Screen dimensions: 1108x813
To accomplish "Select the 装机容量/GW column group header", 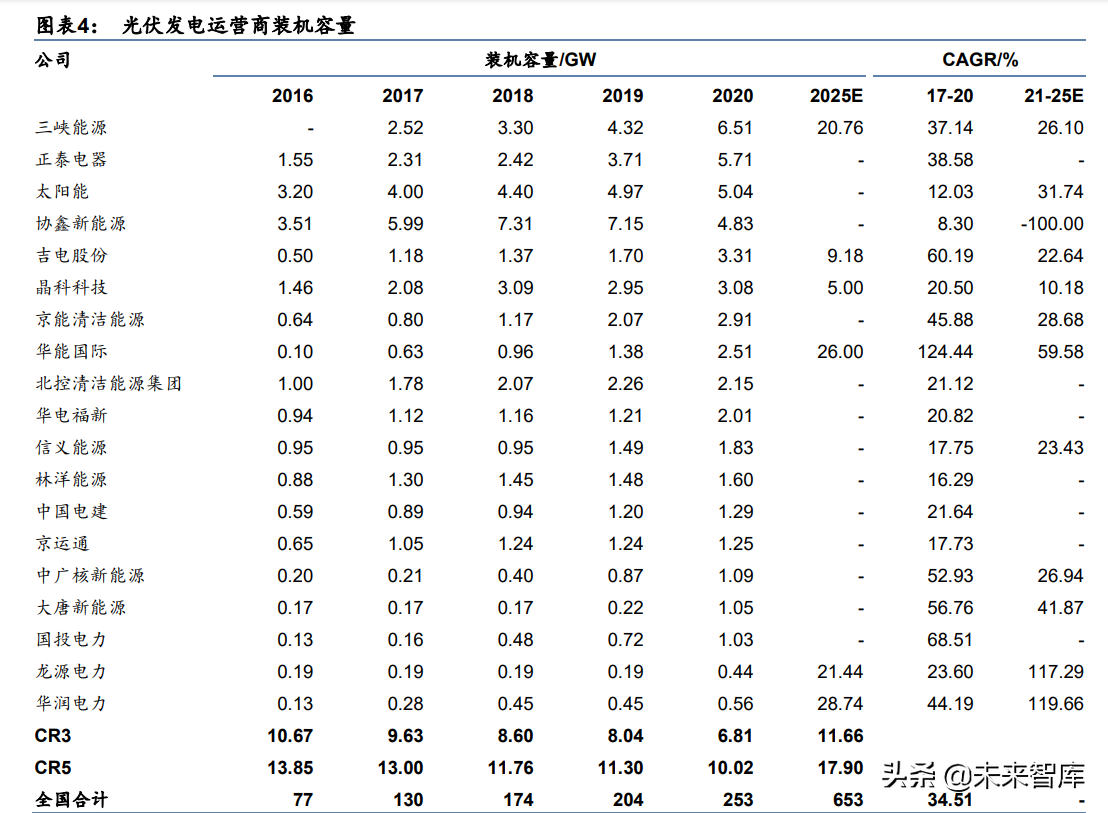I will 539,60.
